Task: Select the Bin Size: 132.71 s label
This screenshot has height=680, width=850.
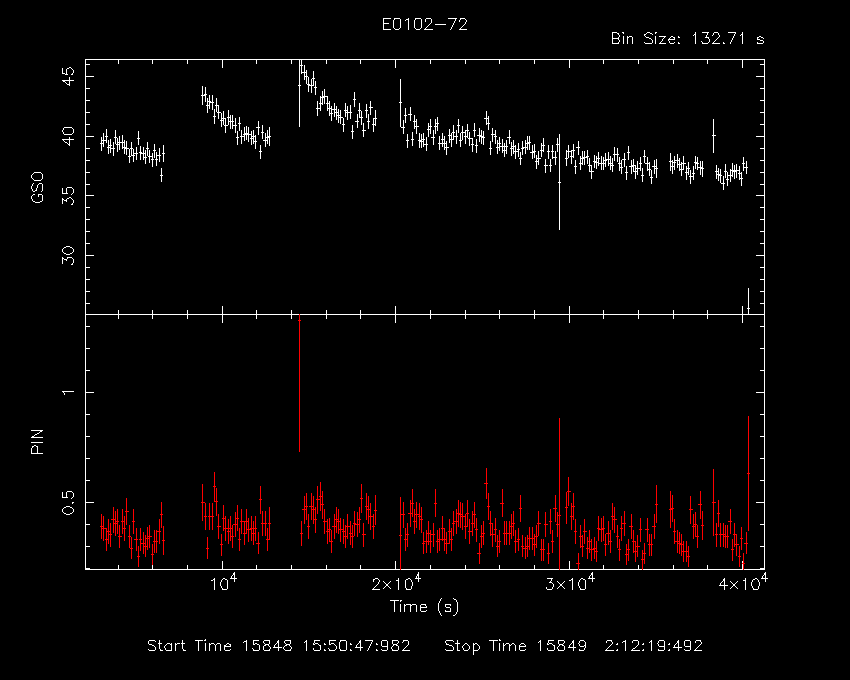Action: (x=687, y=39)
